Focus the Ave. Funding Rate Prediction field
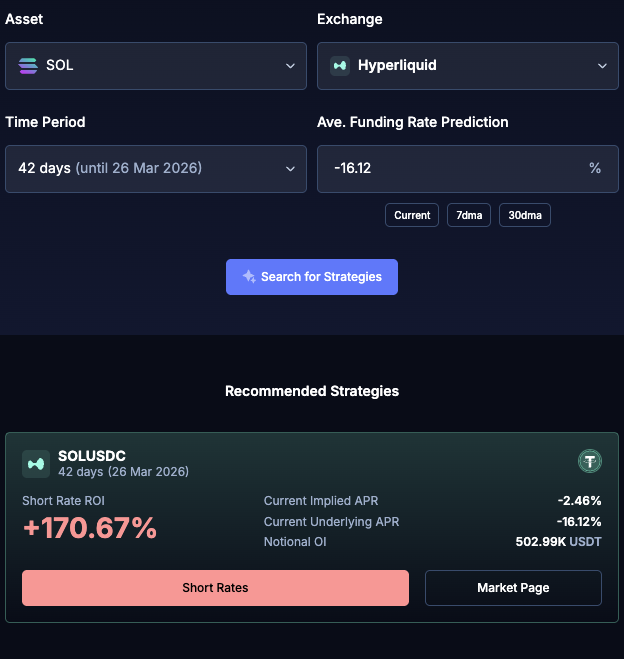 tap(450, 168)
